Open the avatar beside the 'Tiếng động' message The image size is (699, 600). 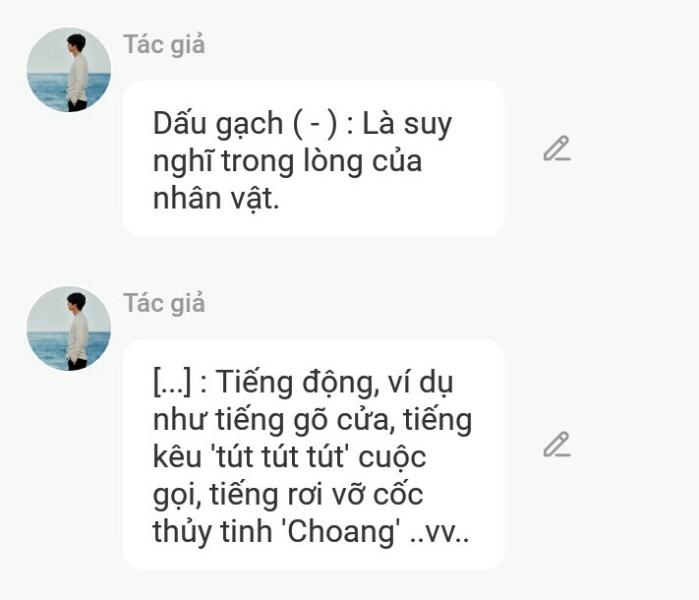(69, 329)
